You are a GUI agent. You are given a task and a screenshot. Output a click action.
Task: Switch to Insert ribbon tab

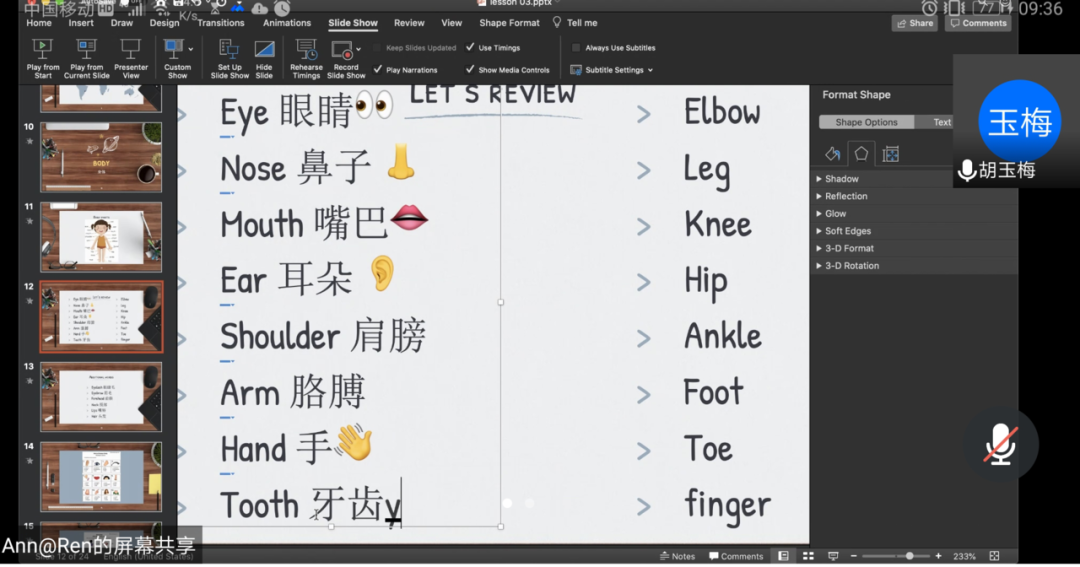tap(81, 23)
